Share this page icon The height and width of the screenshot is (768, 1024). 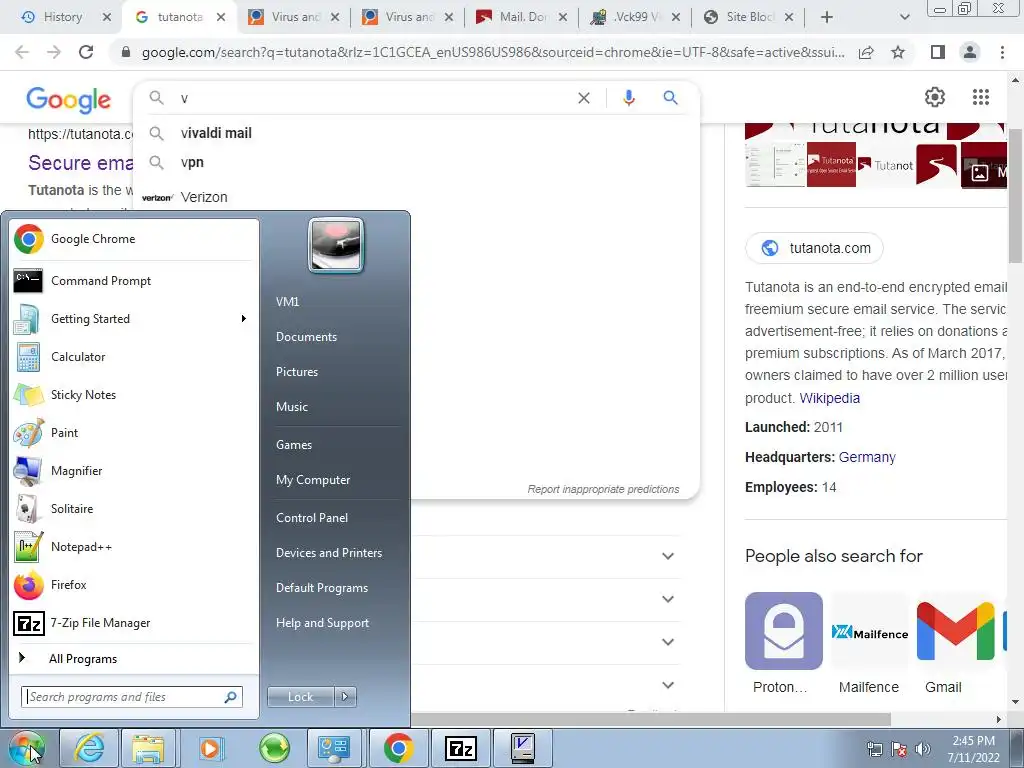click(866, 52)
